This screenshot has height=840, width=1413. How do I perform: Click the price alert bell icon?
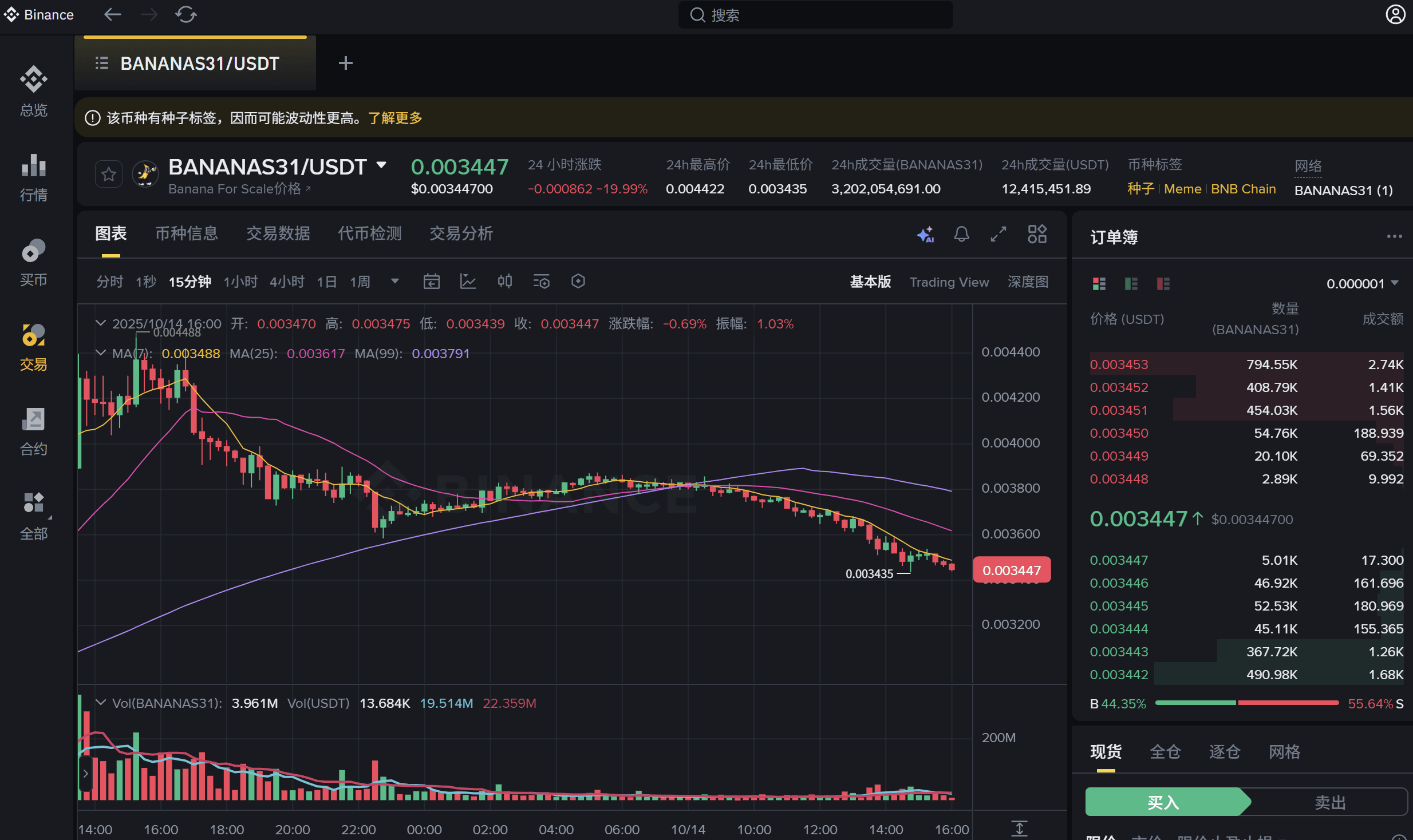pyautogui.click(x=961, y=234)
